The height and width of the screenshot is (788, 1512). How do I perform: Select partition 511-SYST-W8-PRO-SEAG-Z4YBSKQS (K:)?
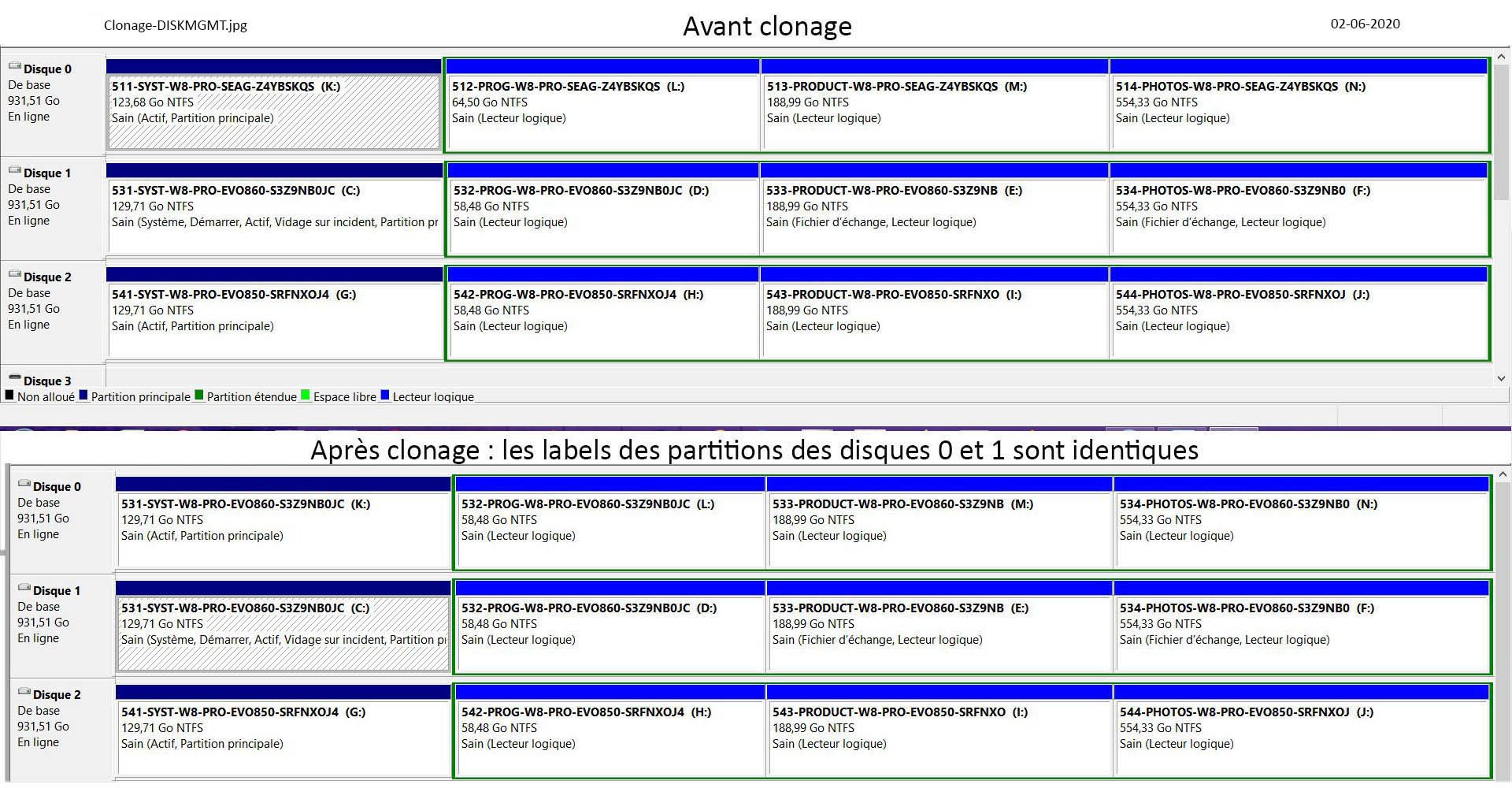(273, 105)
